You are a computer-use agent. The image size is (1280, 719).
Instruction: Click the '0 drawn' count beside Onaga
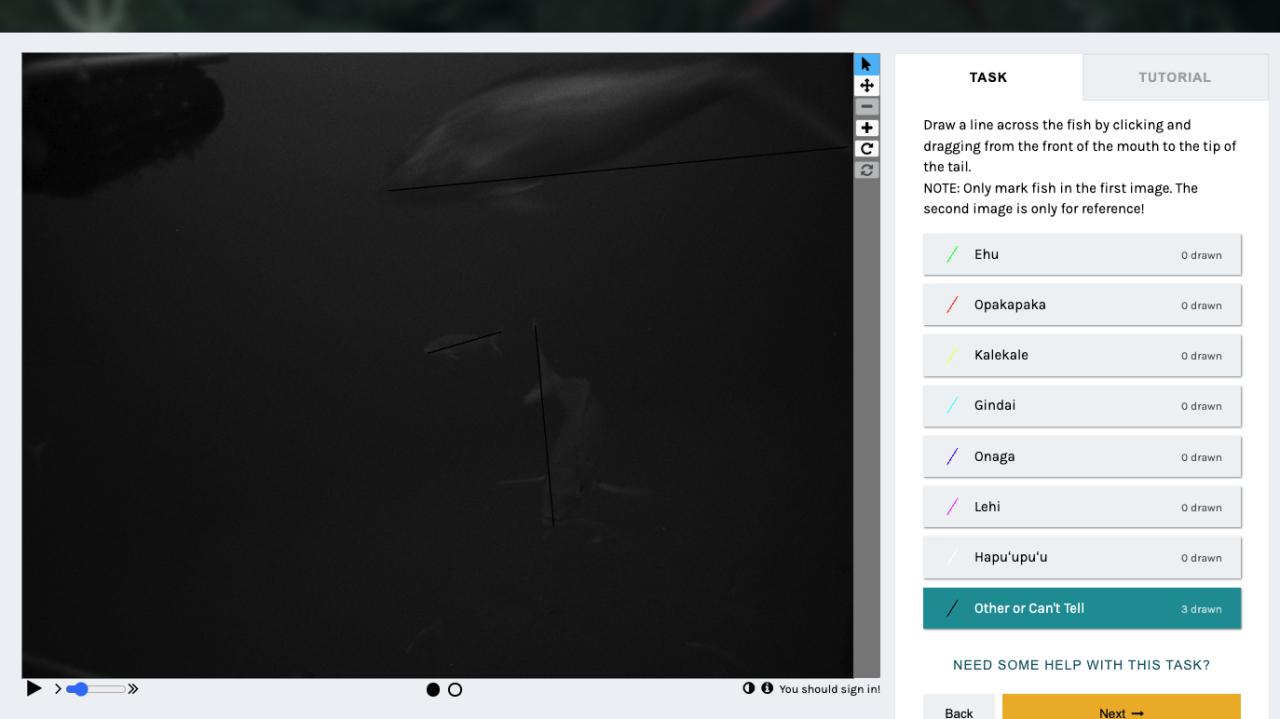1201,457
